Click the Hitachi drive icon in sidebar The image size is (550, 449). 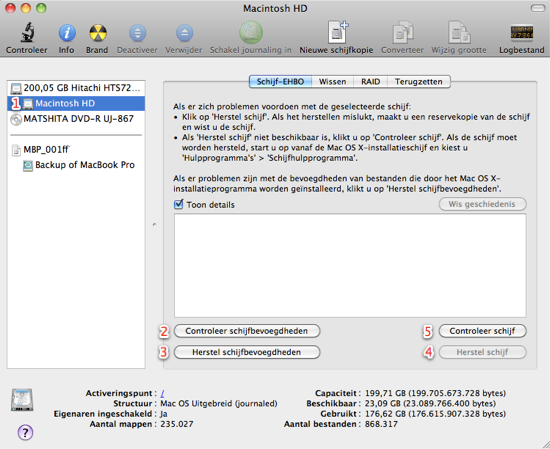click(16, 88)
